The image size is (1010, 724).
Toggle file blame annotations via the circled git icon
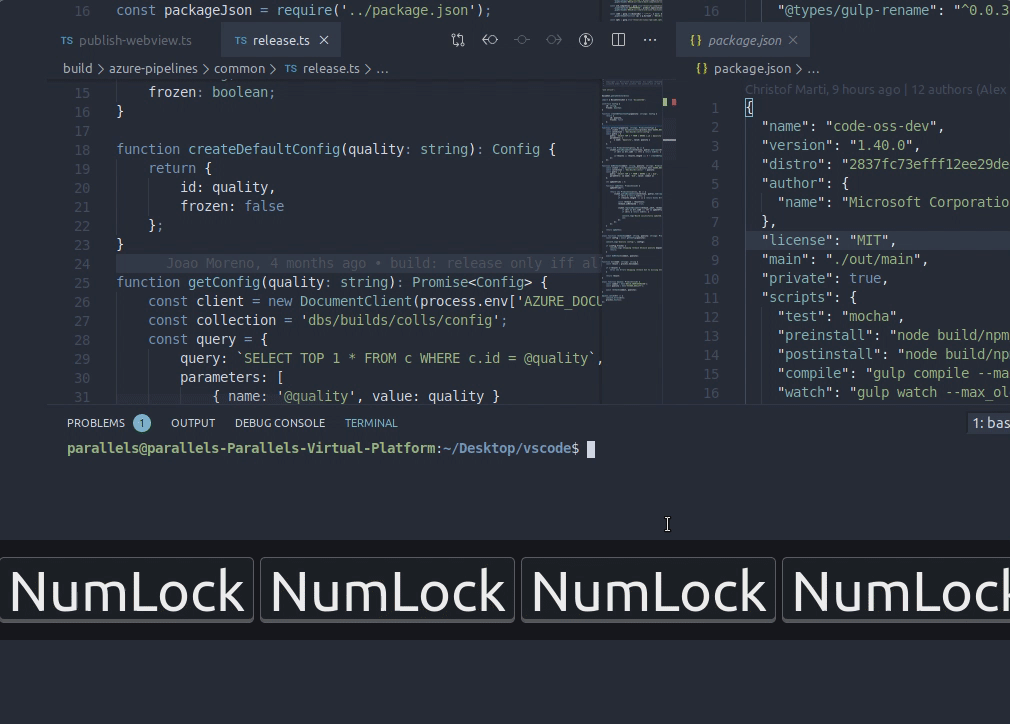coord(586,40)
